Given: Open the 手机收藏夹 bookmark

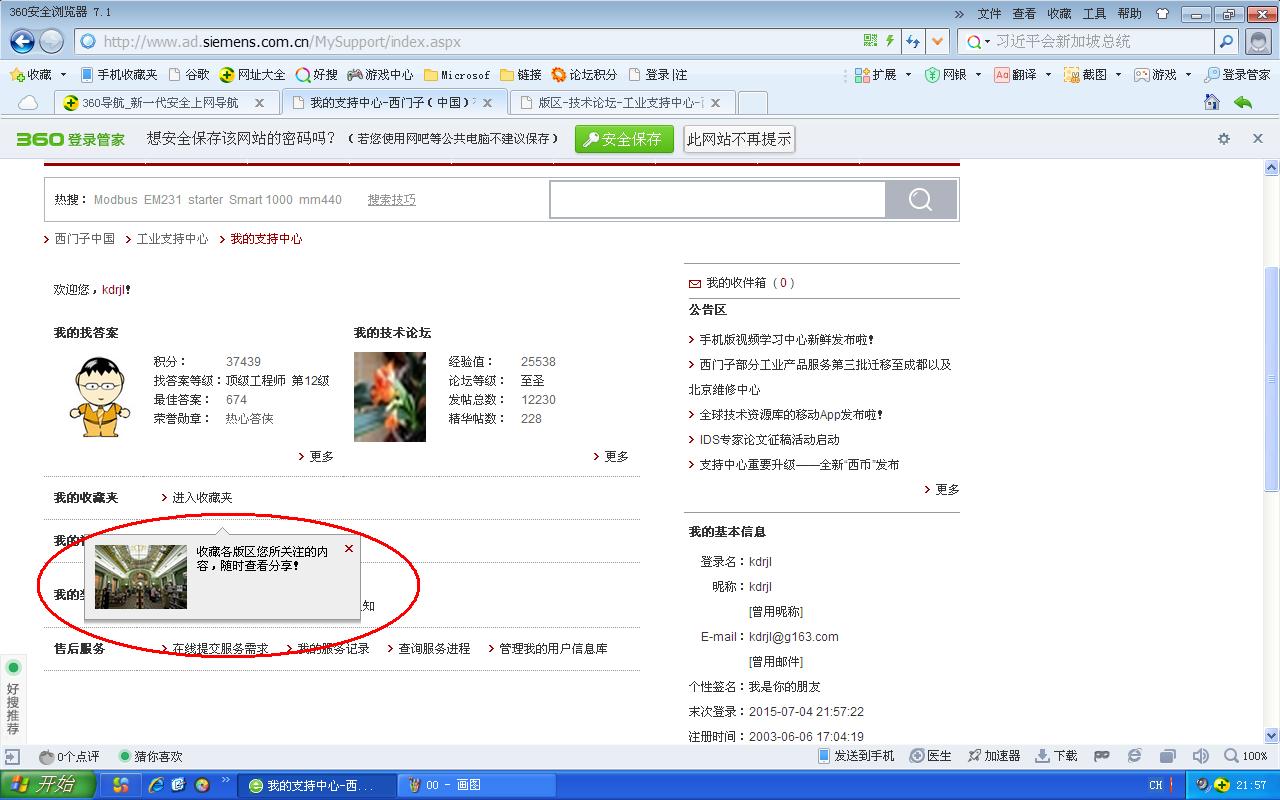Looking at the screenshot, I should click(119, 75).
